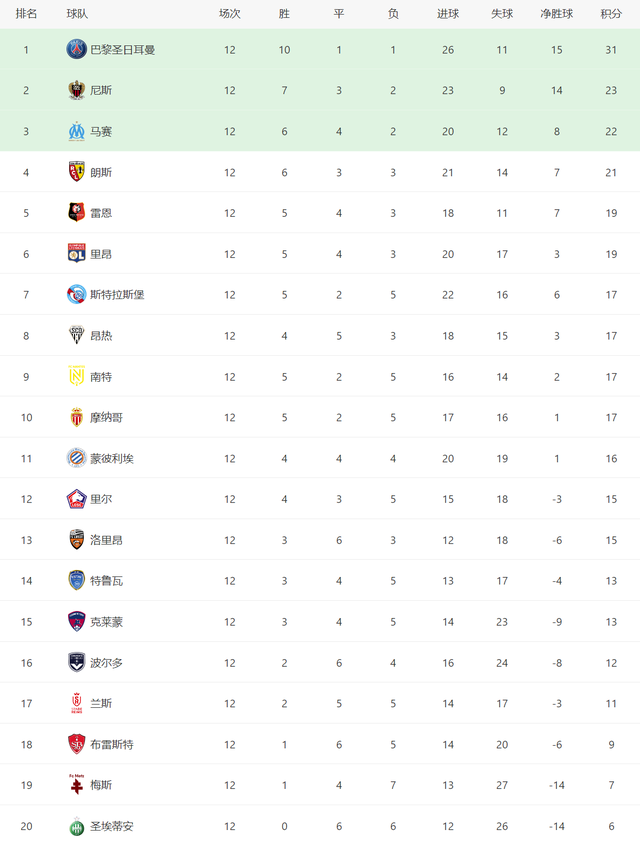Open the 巴黎圣日耳曼 team name link
640x843 pixels.
click(123, 50)
